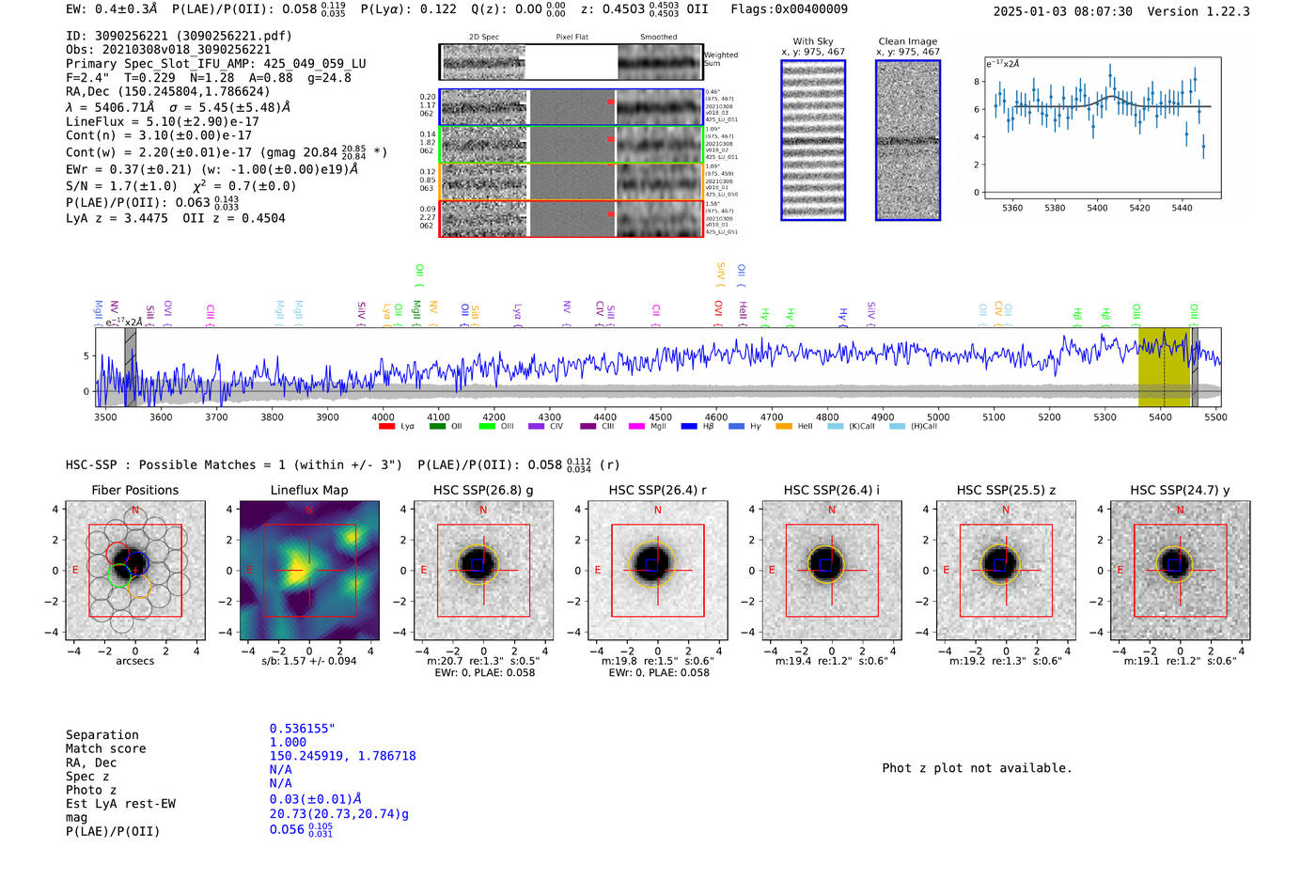Click the Phot z plot not available message
The image size is (1316, 896).
click(x=977, y=768)
